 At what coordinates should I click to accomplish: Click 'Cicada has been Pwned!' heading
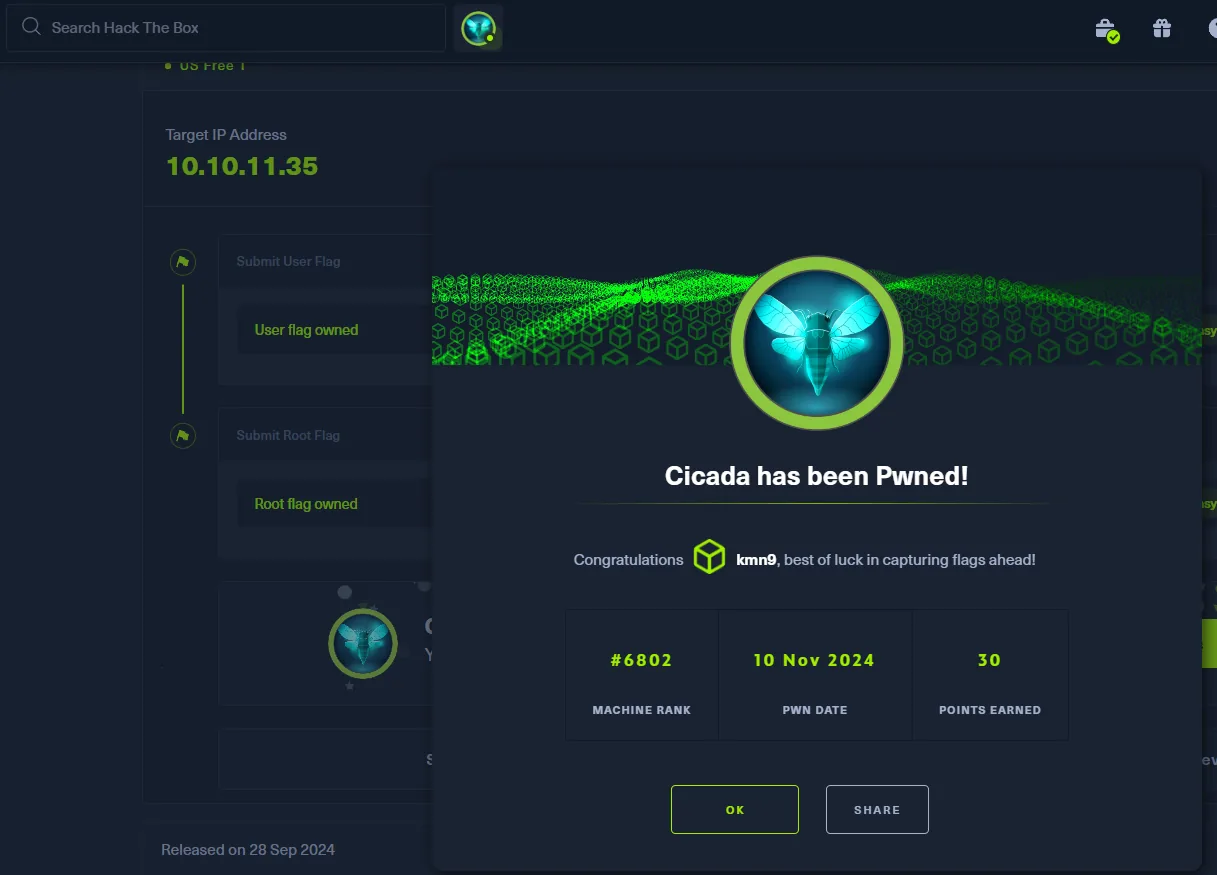[817, 476]
